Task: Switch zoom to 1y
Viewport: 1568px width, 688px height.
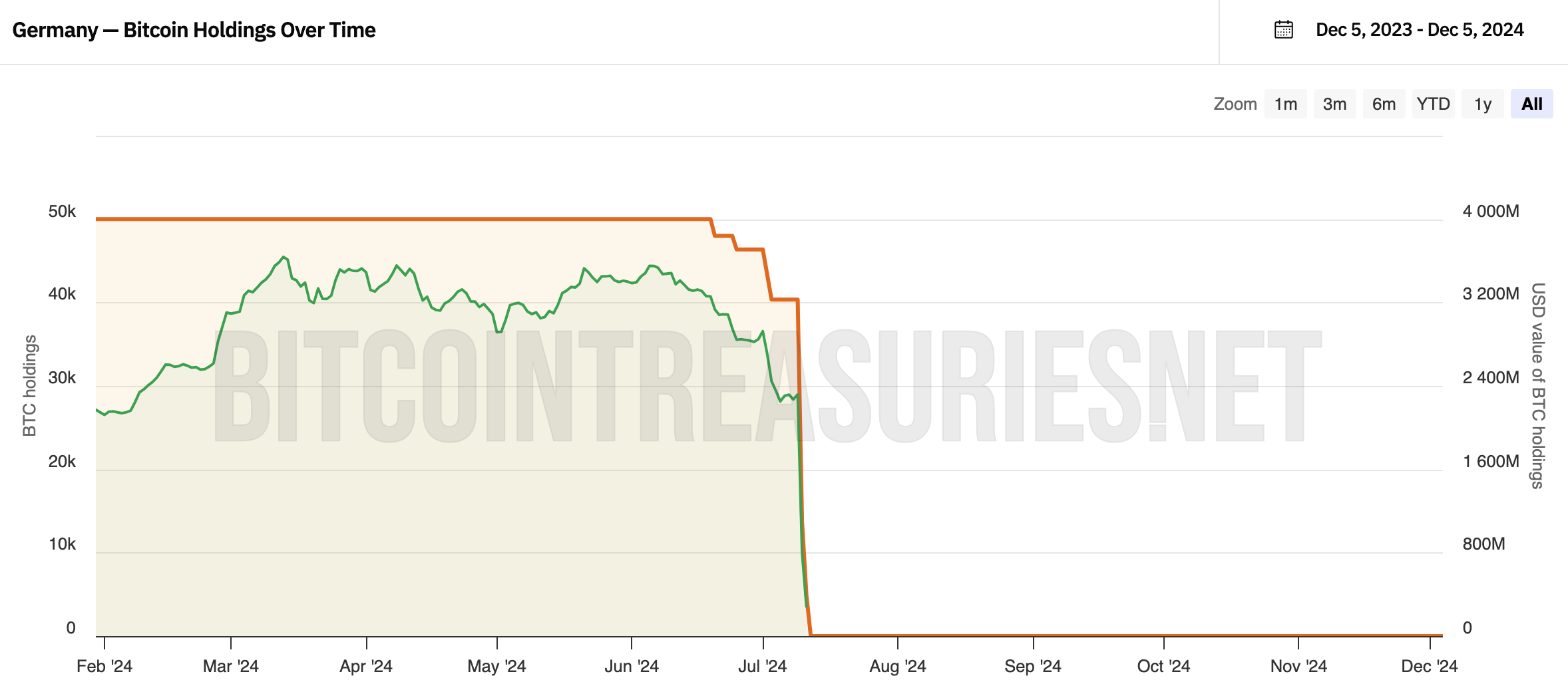Action: point(1482,104)
